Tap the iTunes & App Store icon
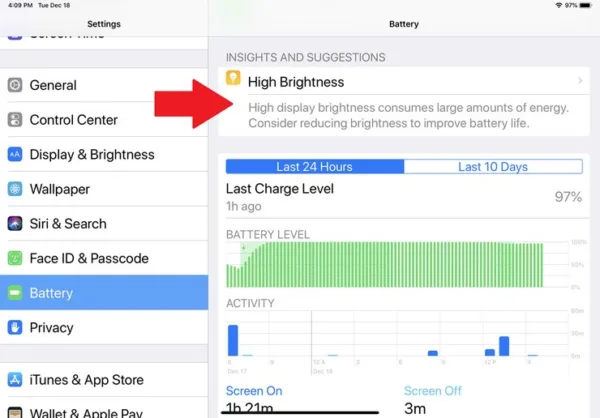Image resolution: width=600 pixels, height=418 pixels. [15, 380]
